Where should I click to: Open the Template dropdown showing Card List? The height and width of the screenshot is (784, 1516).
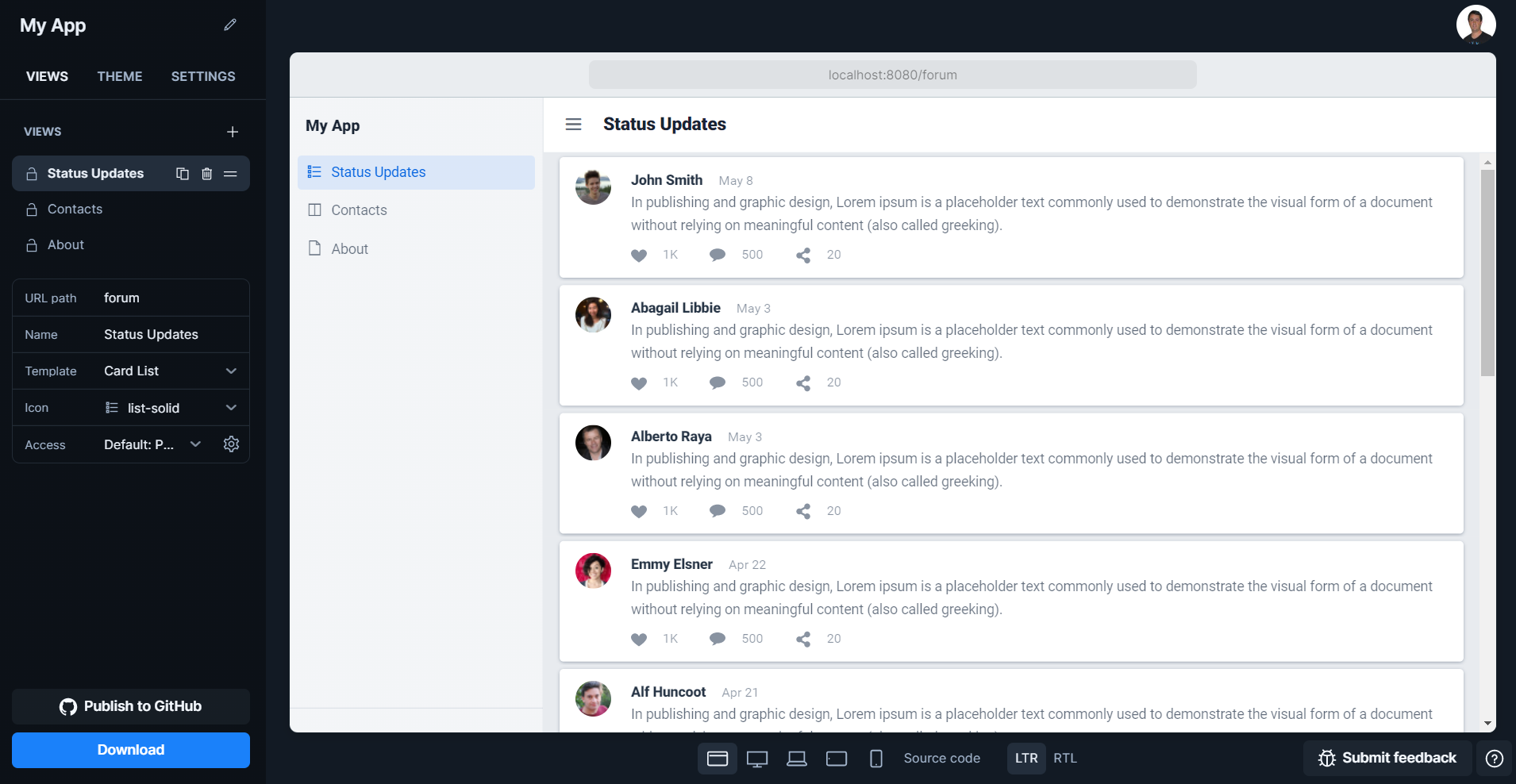(x=230, y=371)
